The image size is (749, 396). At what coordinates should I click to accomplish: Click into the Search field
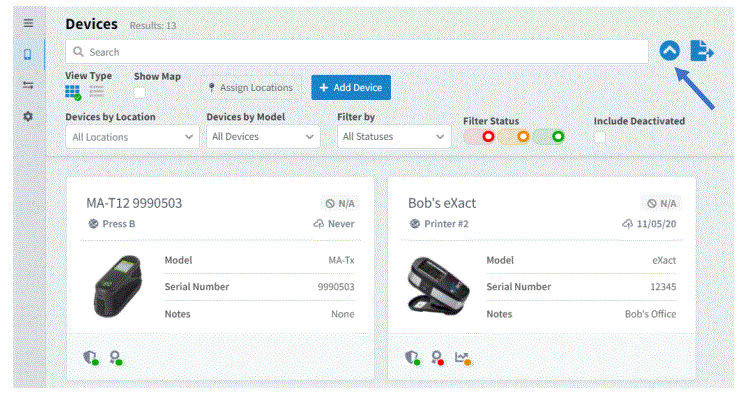(x=357, y=52)
